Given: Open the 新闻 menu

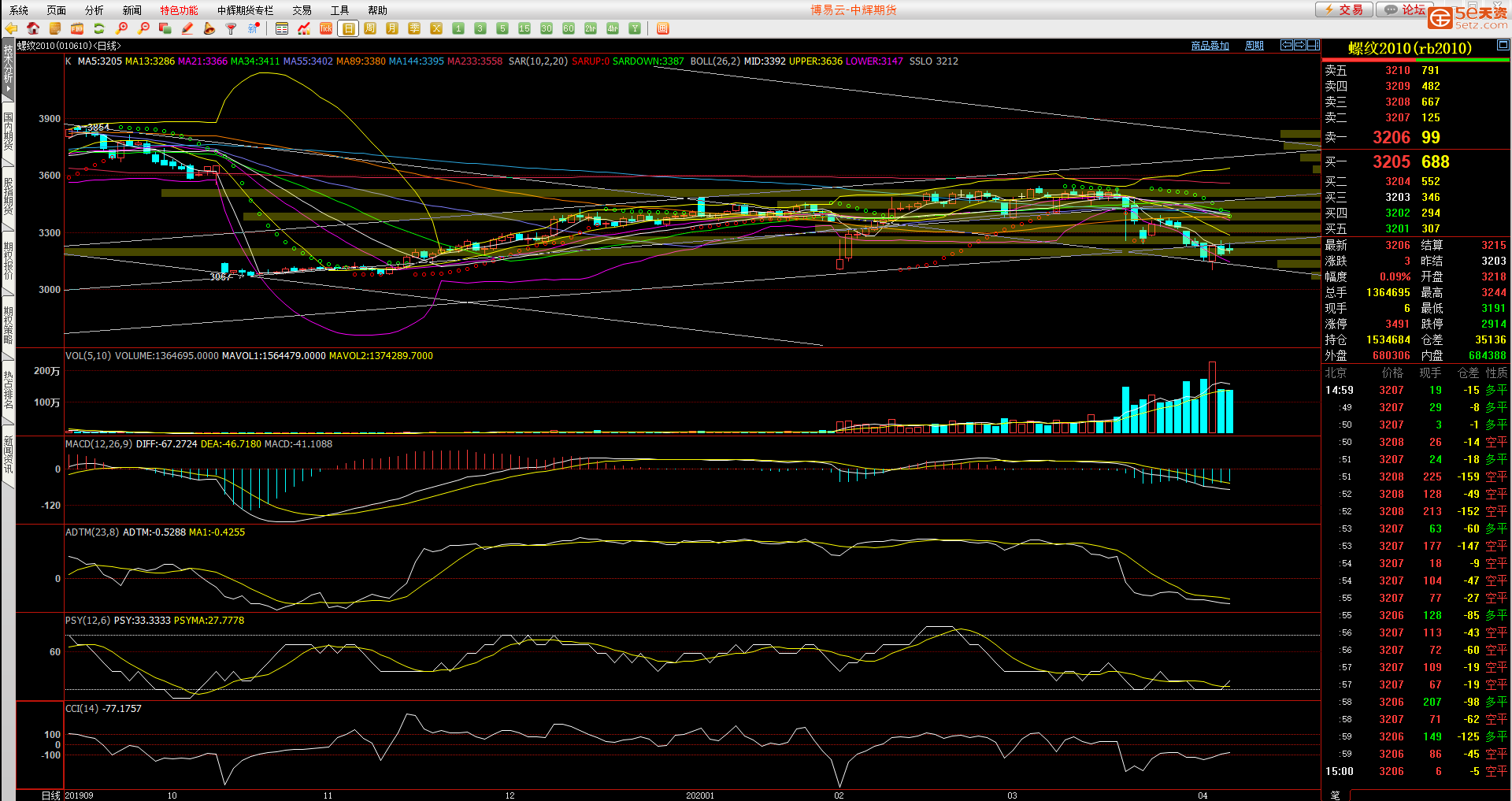Looking at the screenshot, I should tap(132, 10).
